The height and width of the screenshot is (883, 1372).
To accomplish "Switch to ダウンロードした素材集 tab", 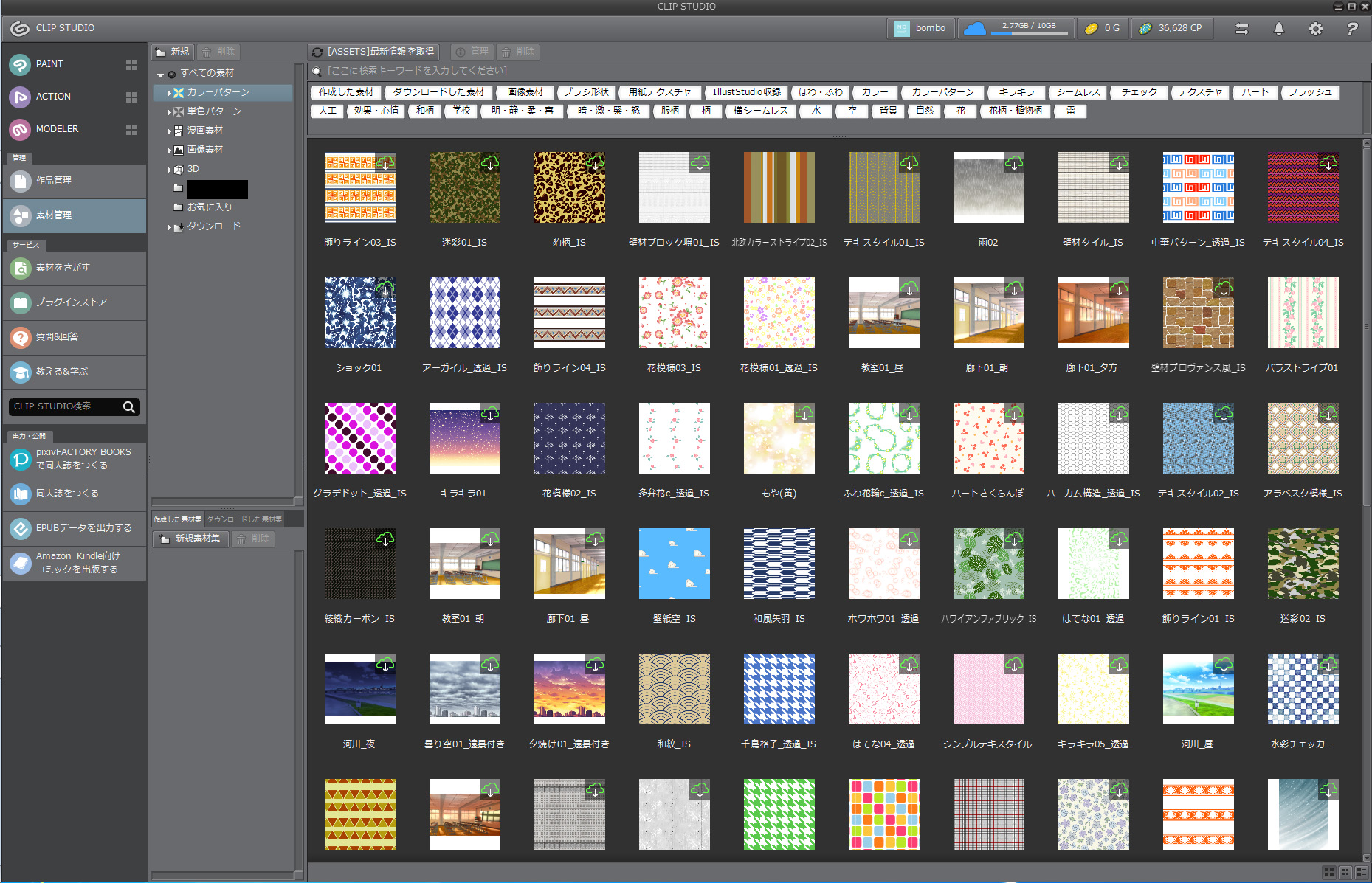I will coord(244,519).
